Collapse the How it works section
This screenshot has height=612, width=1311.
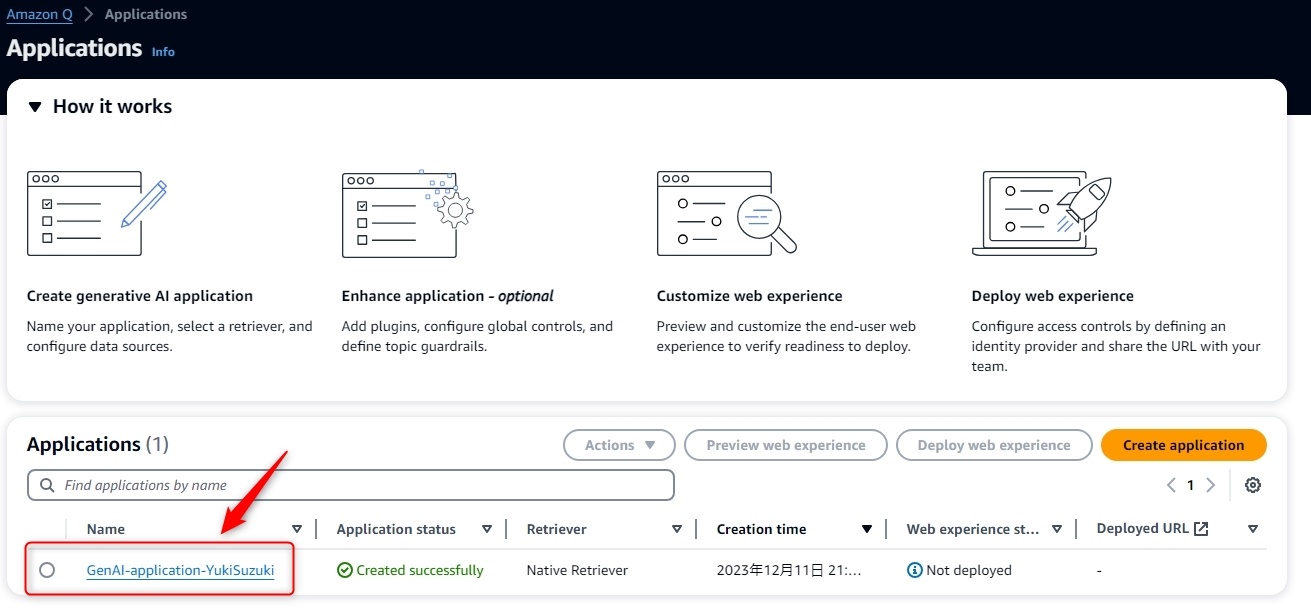click(35, 107)
